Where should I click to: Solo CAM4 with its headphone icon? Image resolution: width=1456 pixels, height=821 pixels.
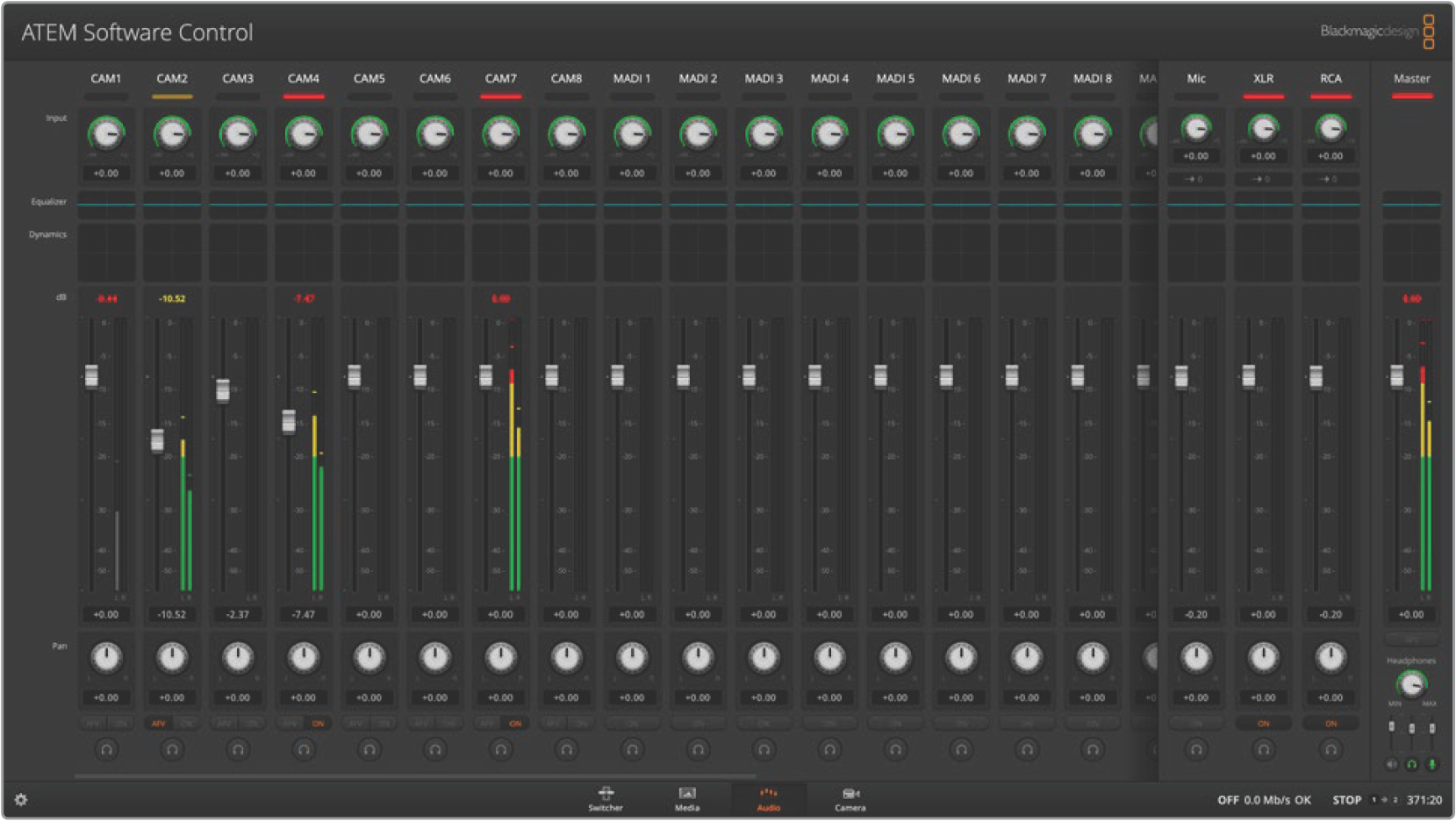304,750
